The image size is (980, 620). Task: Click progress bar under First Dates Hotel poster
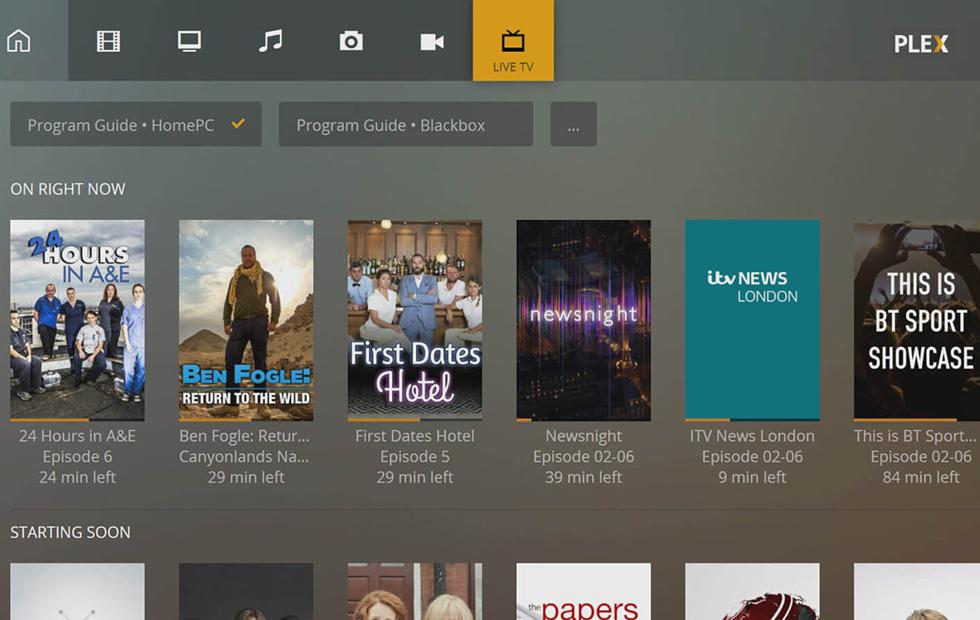415,419
